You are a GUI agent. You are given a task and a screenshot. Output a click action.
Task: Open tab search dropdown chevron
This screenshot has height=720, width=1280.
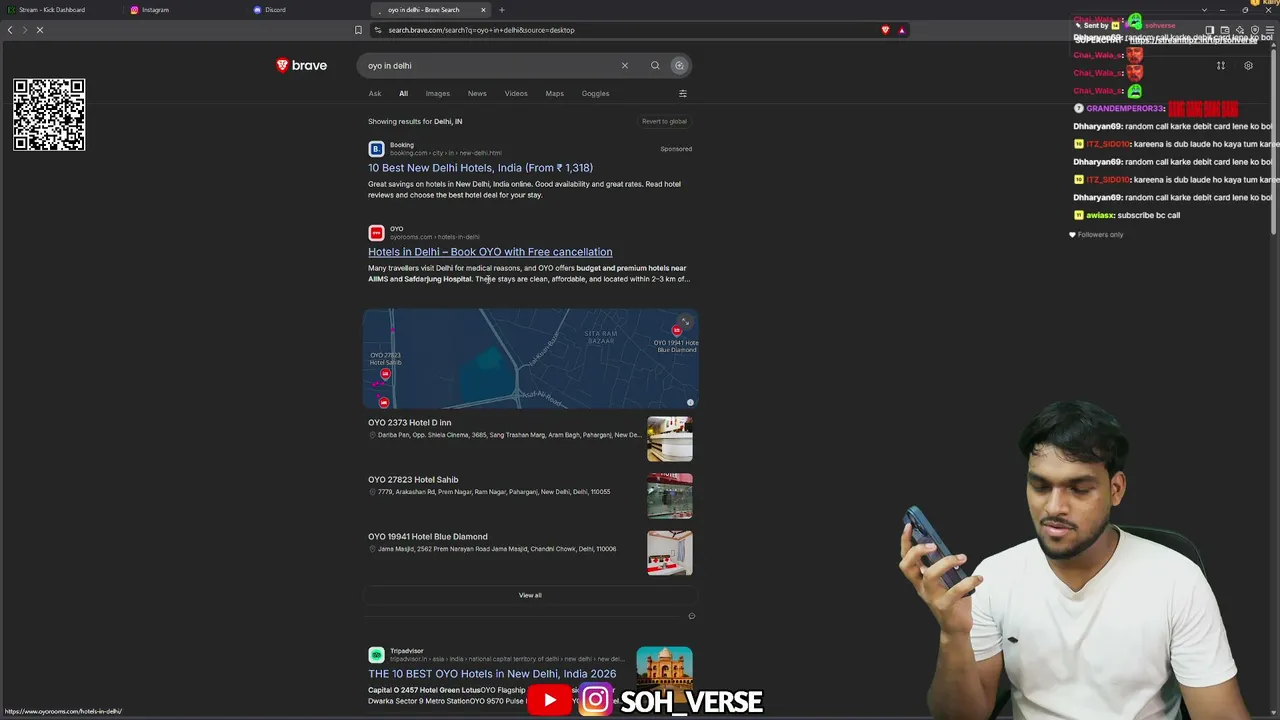click(1204, 10)
